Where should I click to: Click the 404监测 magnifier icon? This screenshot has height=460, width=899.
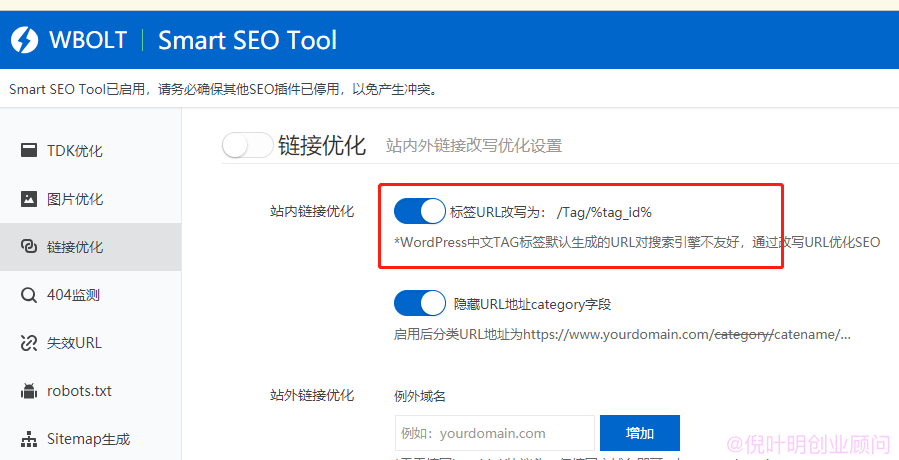[x=29, y=295]
